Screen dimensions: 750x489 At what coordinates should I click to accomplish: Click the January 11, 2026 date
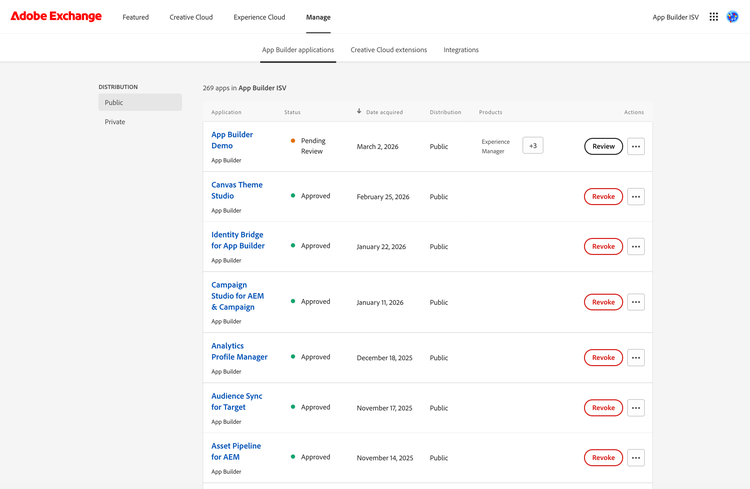[380, 302]
